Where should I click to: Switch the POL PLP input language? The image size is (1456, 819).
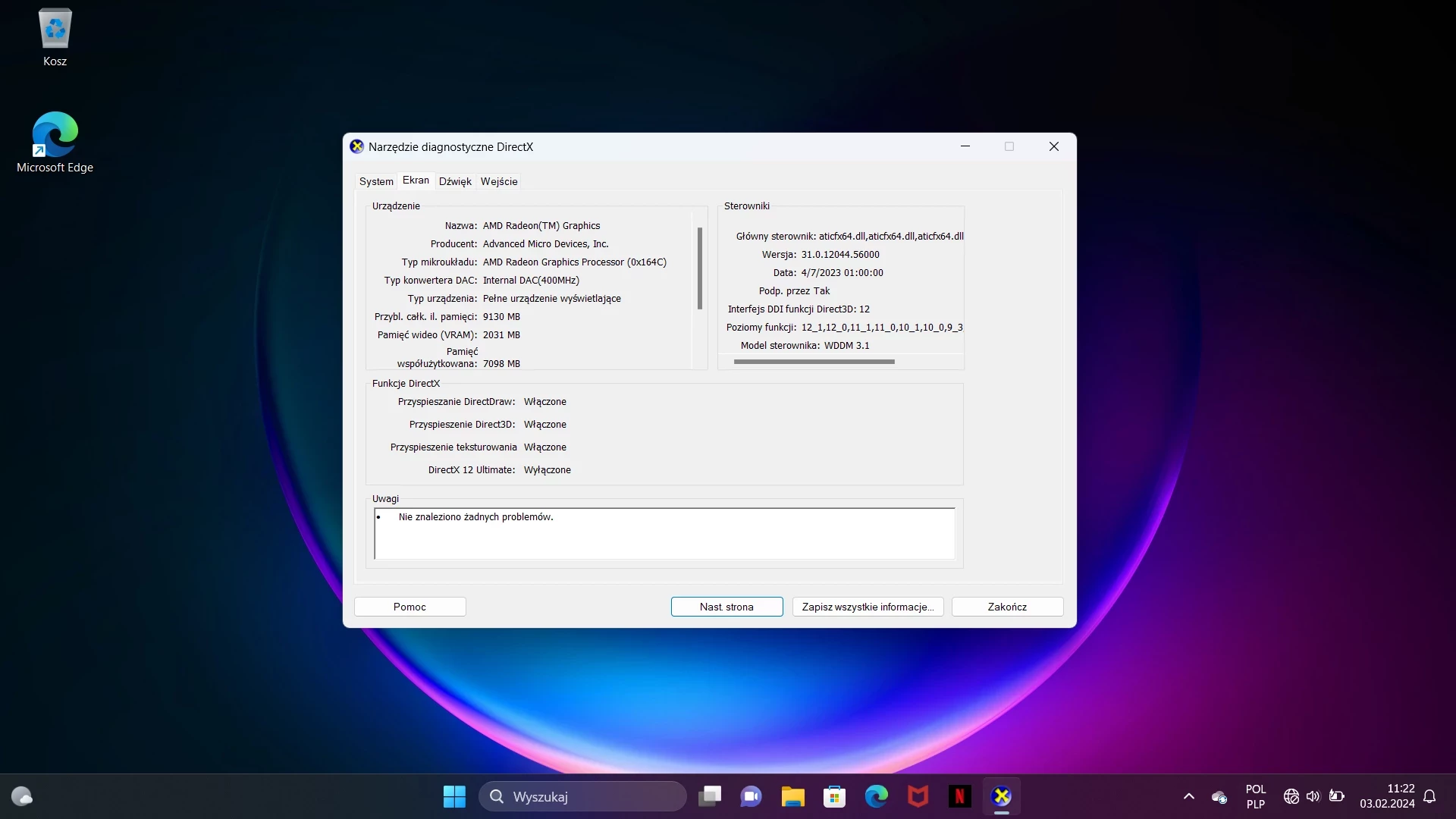pos(1256,796)
